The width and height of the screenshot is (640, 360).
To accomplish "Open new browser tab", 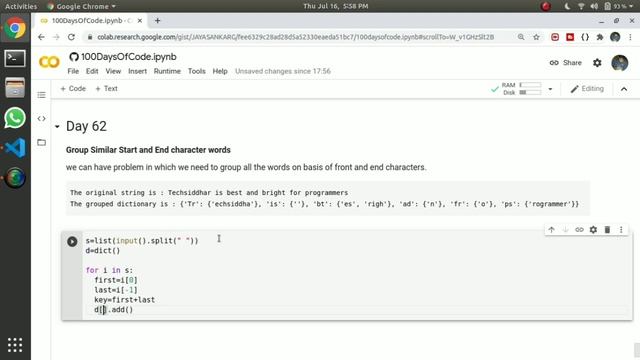I will pos(158,21).
